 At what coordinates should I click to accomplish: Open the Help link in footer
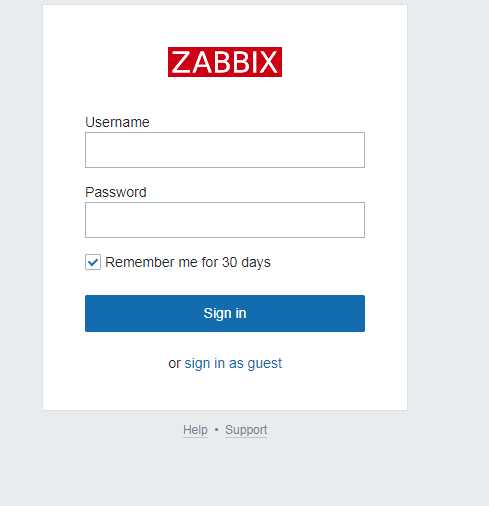[195, 430]
